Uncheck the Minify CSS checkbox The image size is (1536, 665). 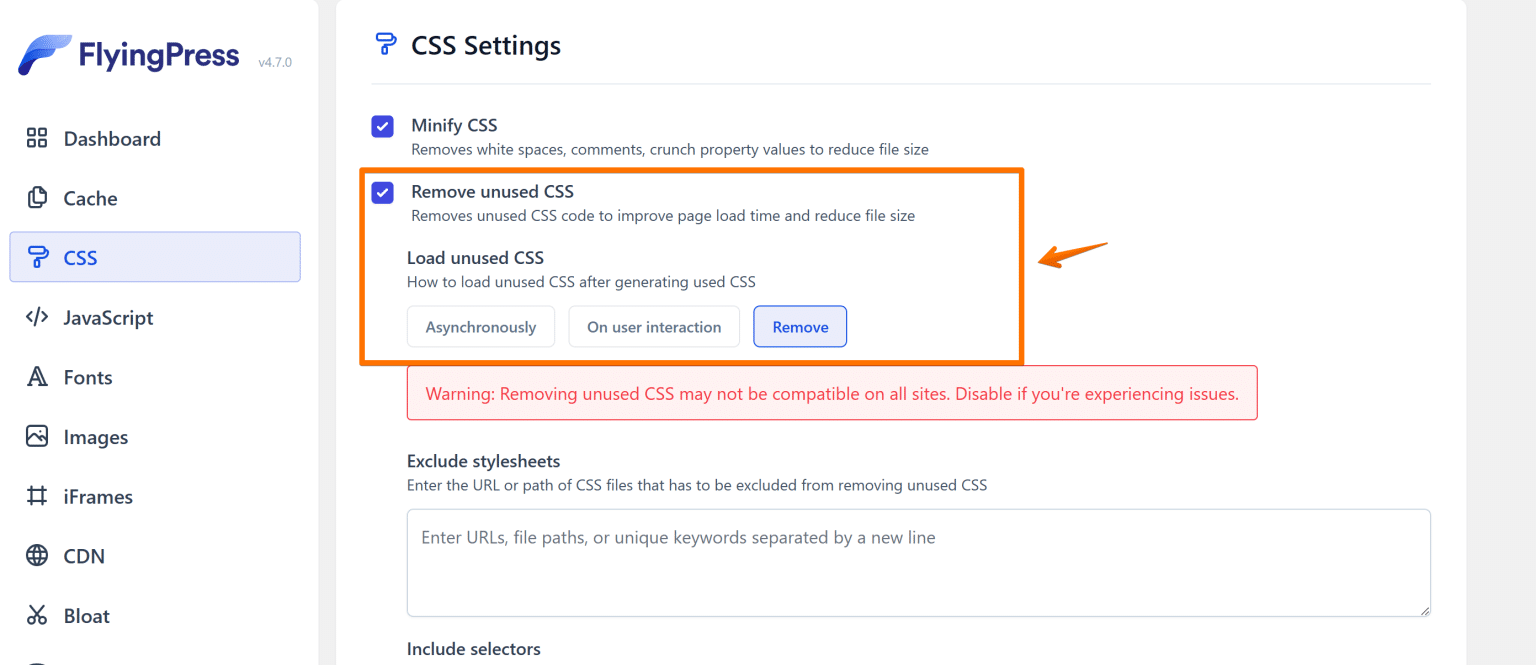(x=382, y=126)
